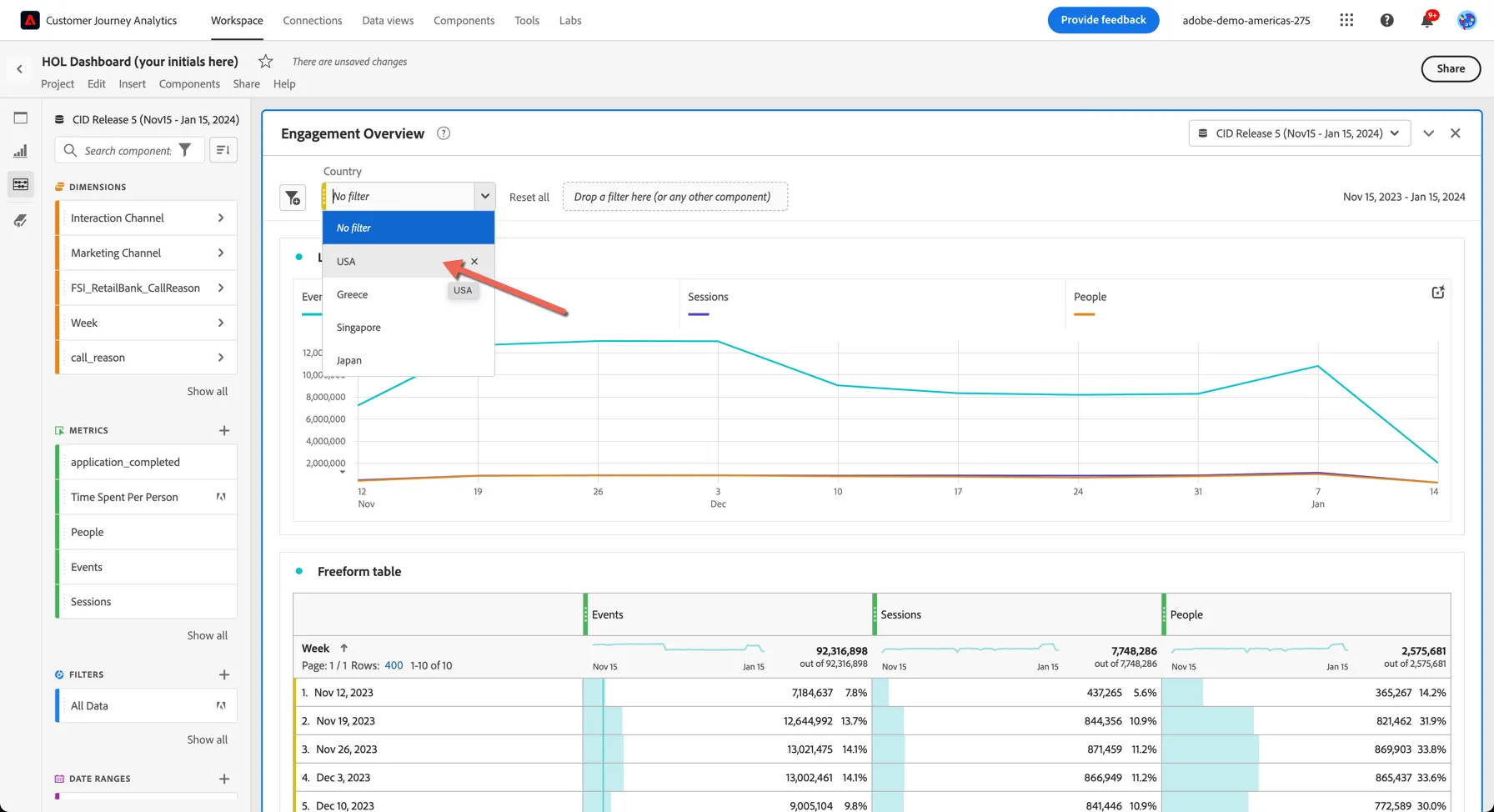Open Engagement Overview info help icon

point(444,133)
